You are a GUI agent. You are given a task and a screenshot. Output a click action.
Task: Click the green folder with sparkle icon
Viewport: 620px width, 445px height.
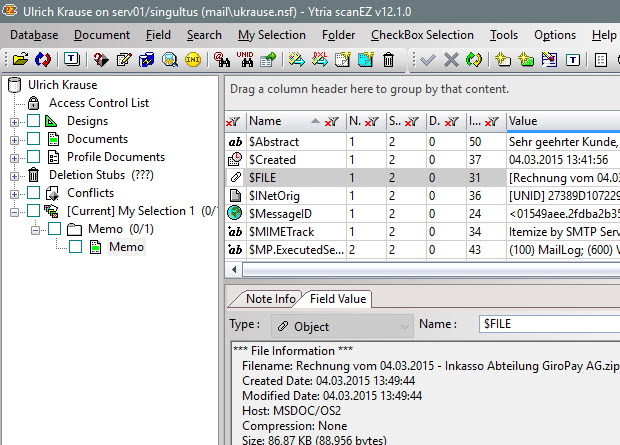pyautogui.click(x=526, y=60)
